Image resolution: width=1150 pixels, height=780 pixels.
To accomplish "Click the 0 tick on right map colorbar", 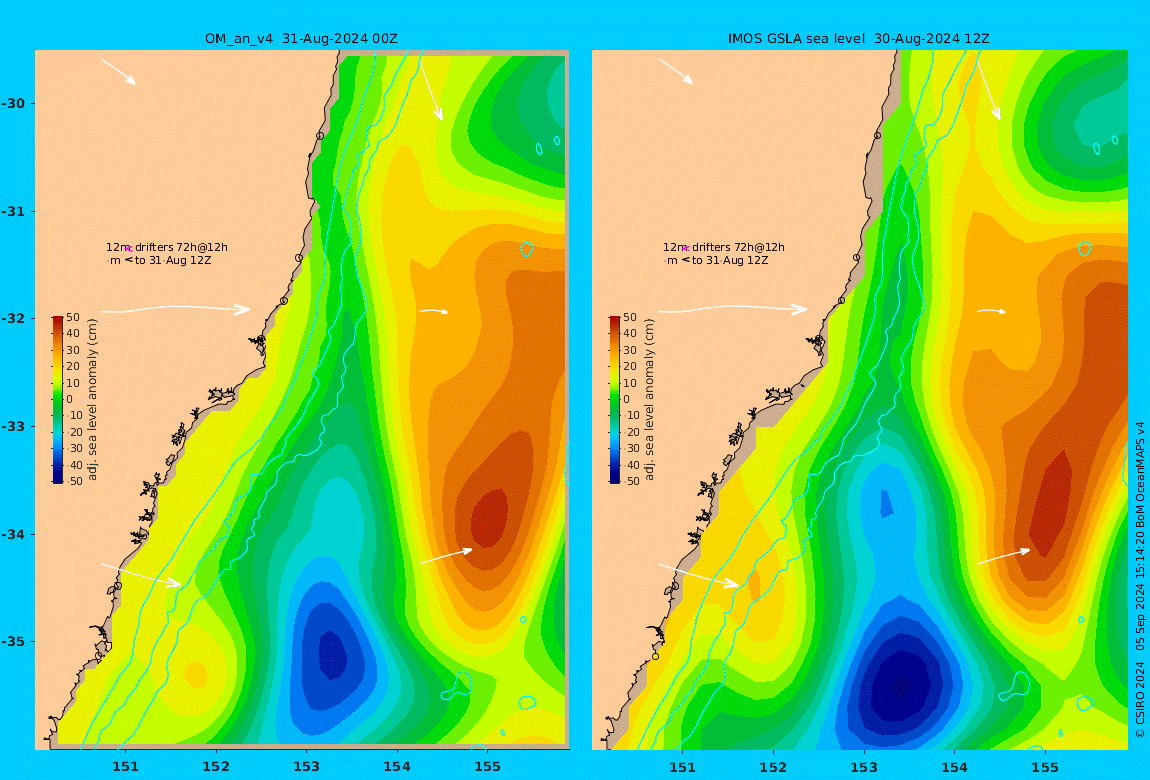I will [x=627, y=400].
